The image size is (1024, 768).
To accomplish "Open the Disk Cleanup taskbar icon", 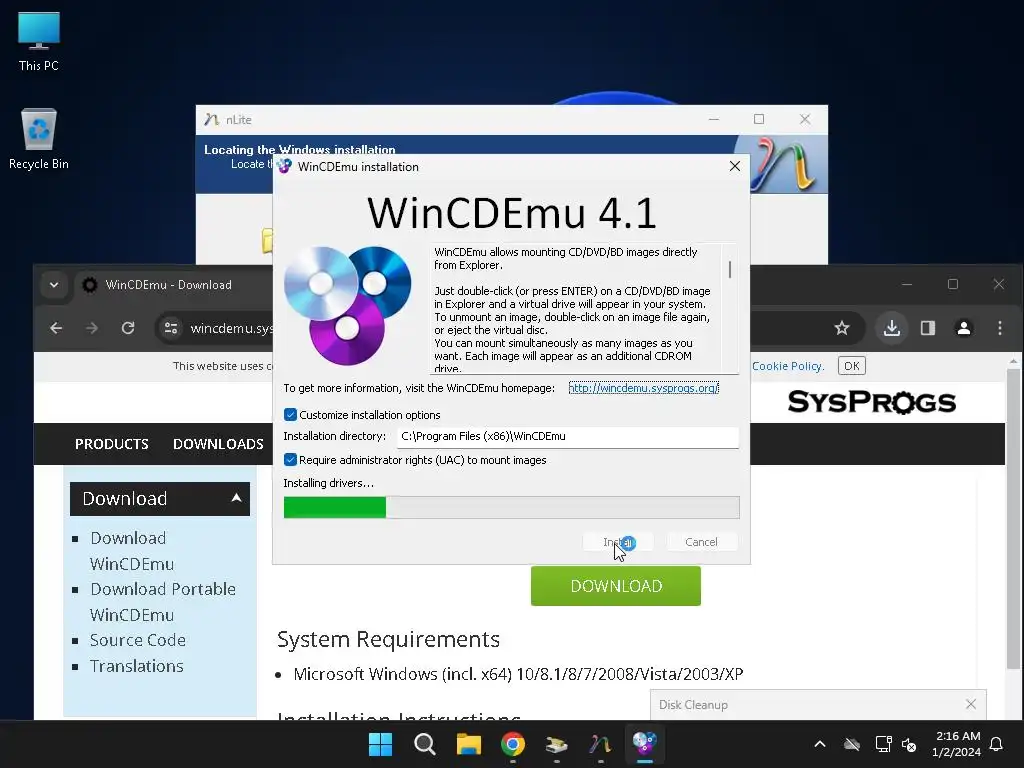I will pos(556,744).
